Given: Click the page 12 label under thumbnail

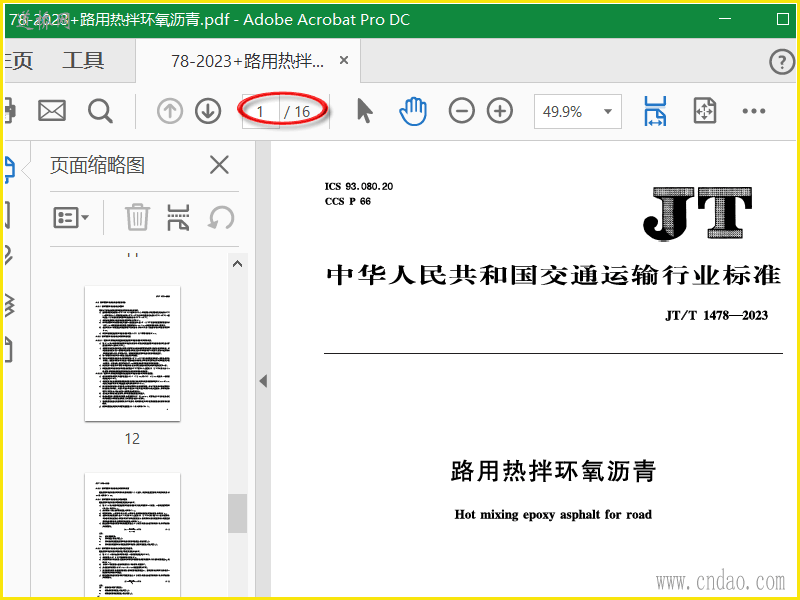Looking at the screenshot, I should [x=132, y=439].
